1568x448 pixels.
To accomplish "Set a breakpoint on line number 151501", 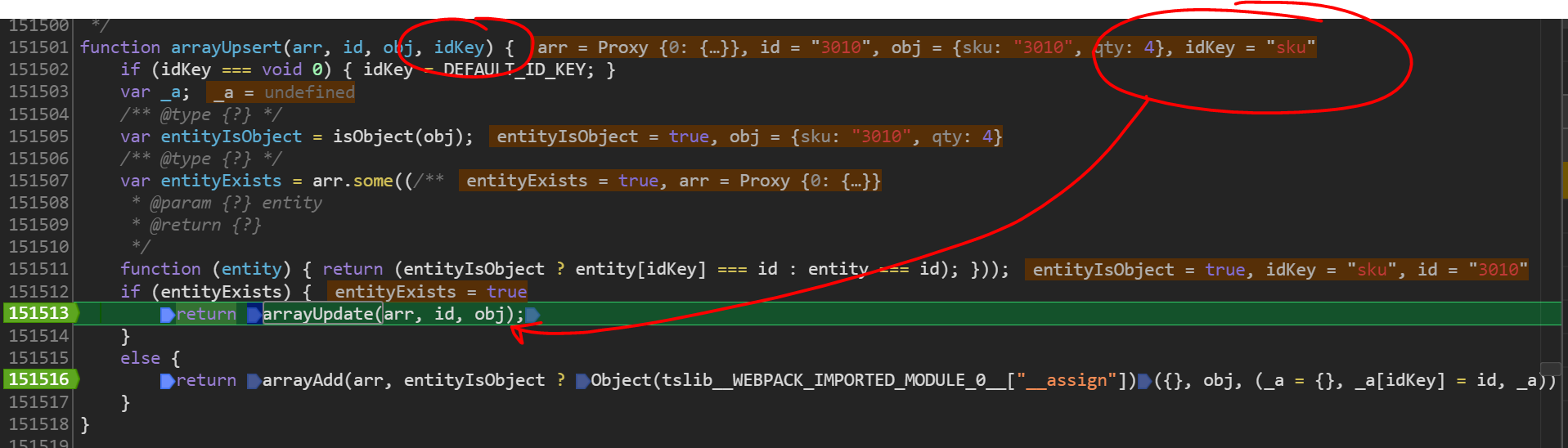I will point(38,47).
